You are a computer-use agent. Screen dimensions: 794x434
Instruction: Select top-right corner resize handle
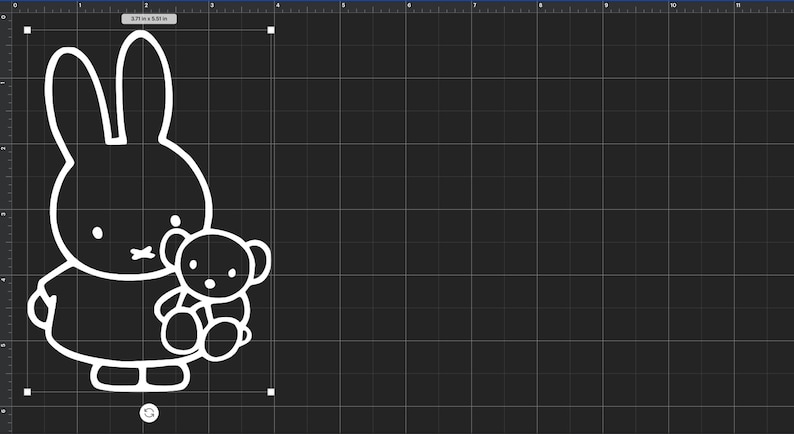(271, 30)
